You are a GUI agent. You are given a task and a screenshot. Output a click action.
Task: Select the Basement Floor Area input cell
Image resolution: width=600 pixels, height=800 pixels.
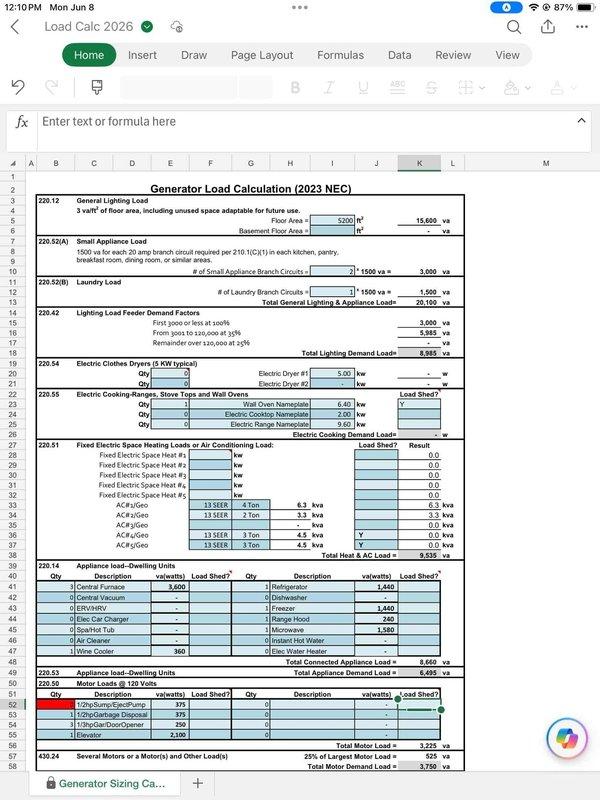pos(332,231)
